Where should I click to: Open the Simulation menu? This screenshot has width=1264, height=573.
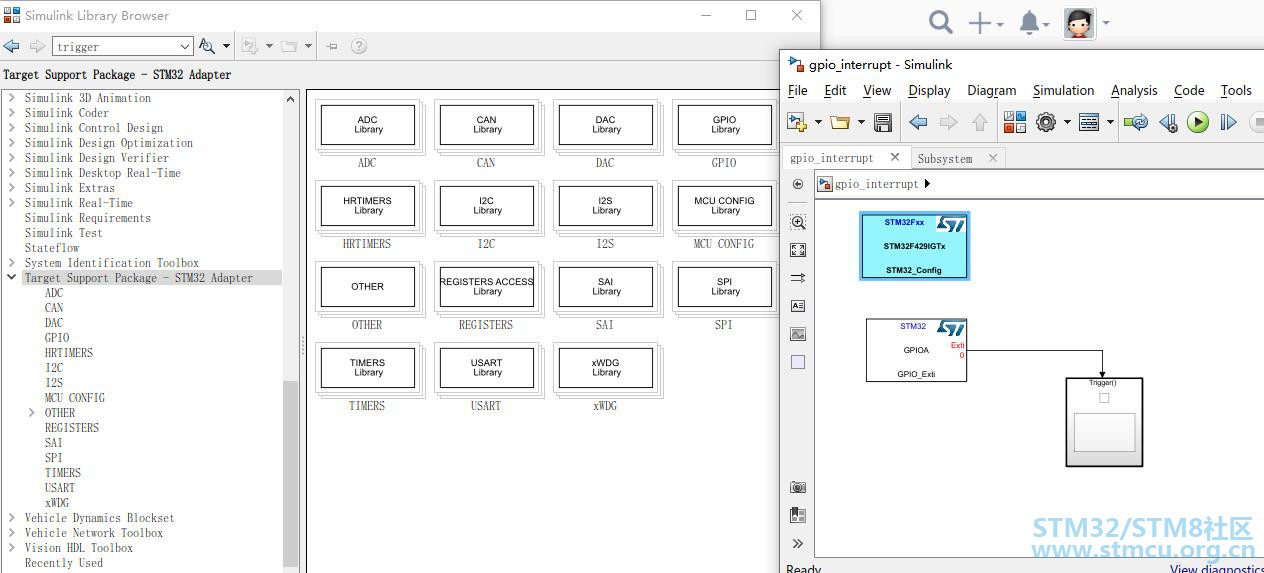(1063, 90)
